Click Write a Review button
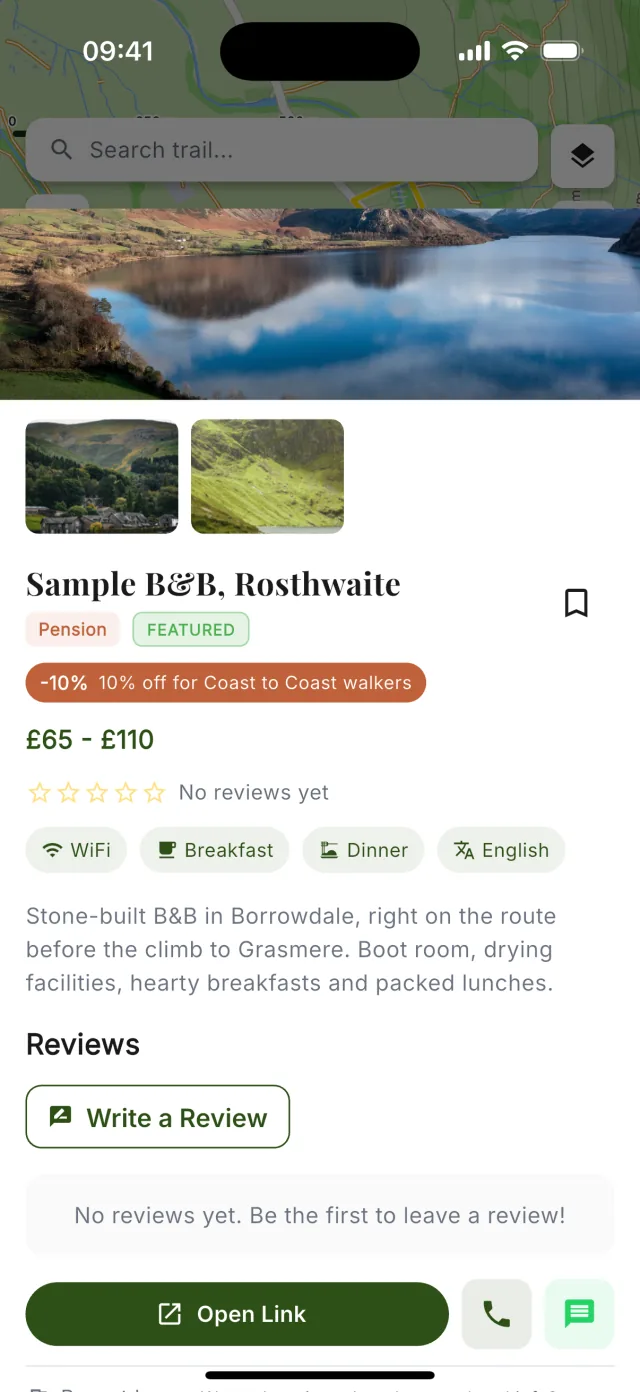640x1392 pixels. pyautogui.click(x=158, y=1117)
